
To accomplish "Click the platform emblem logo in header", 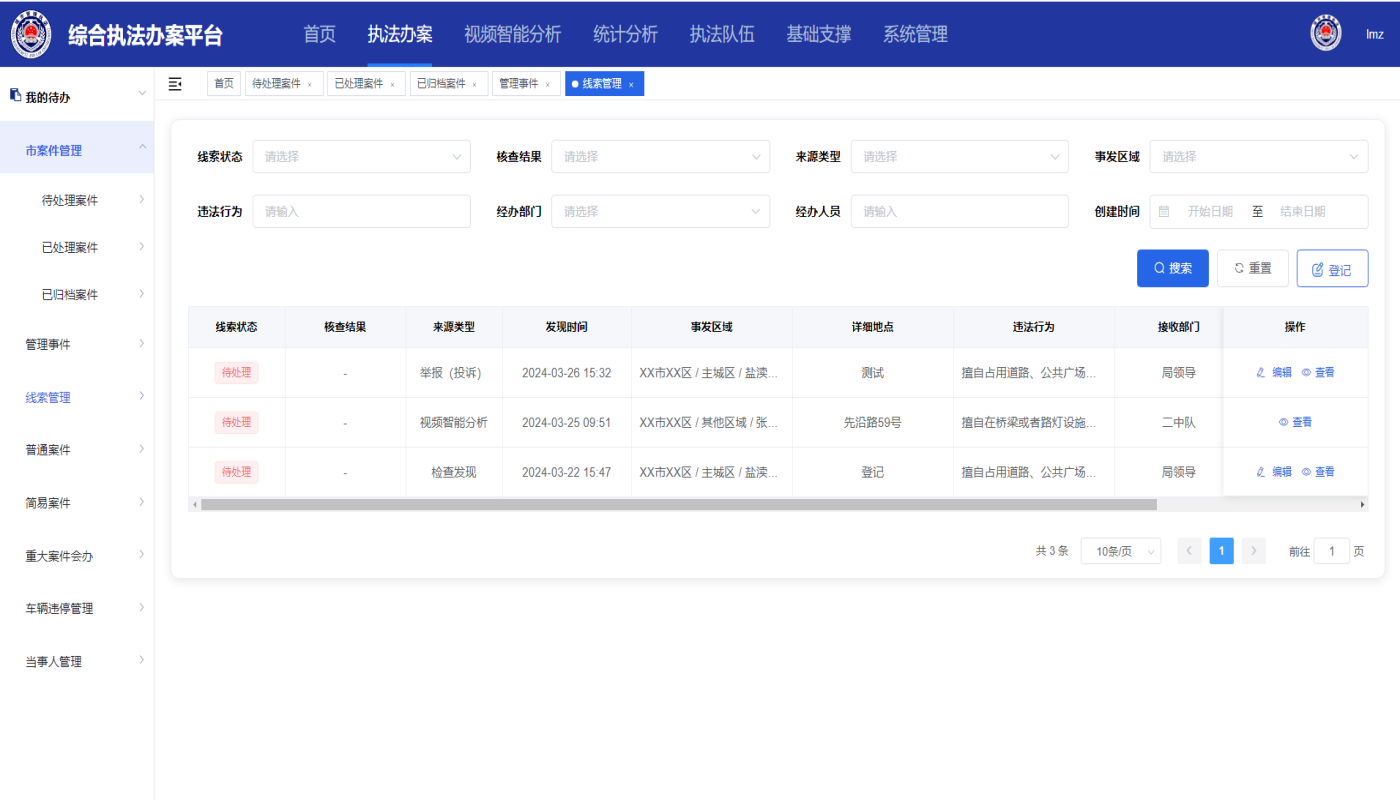I will 31,34.
